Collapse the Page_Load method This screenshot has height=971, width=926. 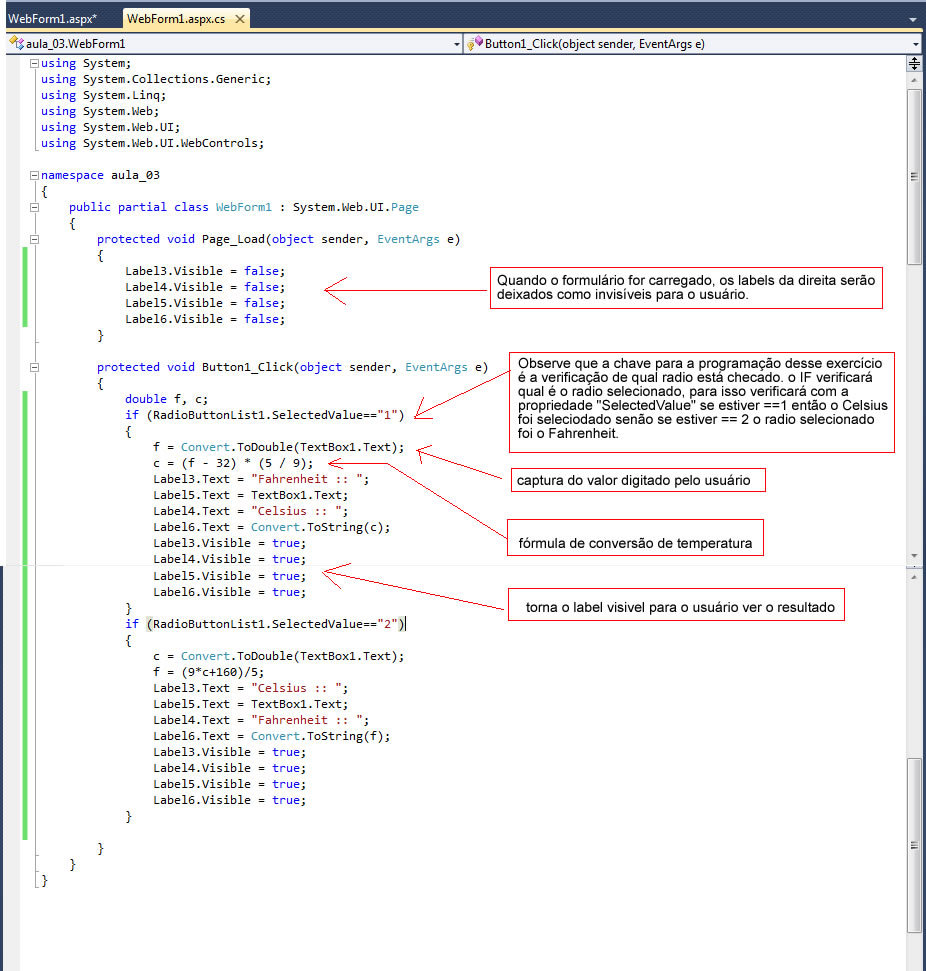pyautogui.click(x=35, y=239)
